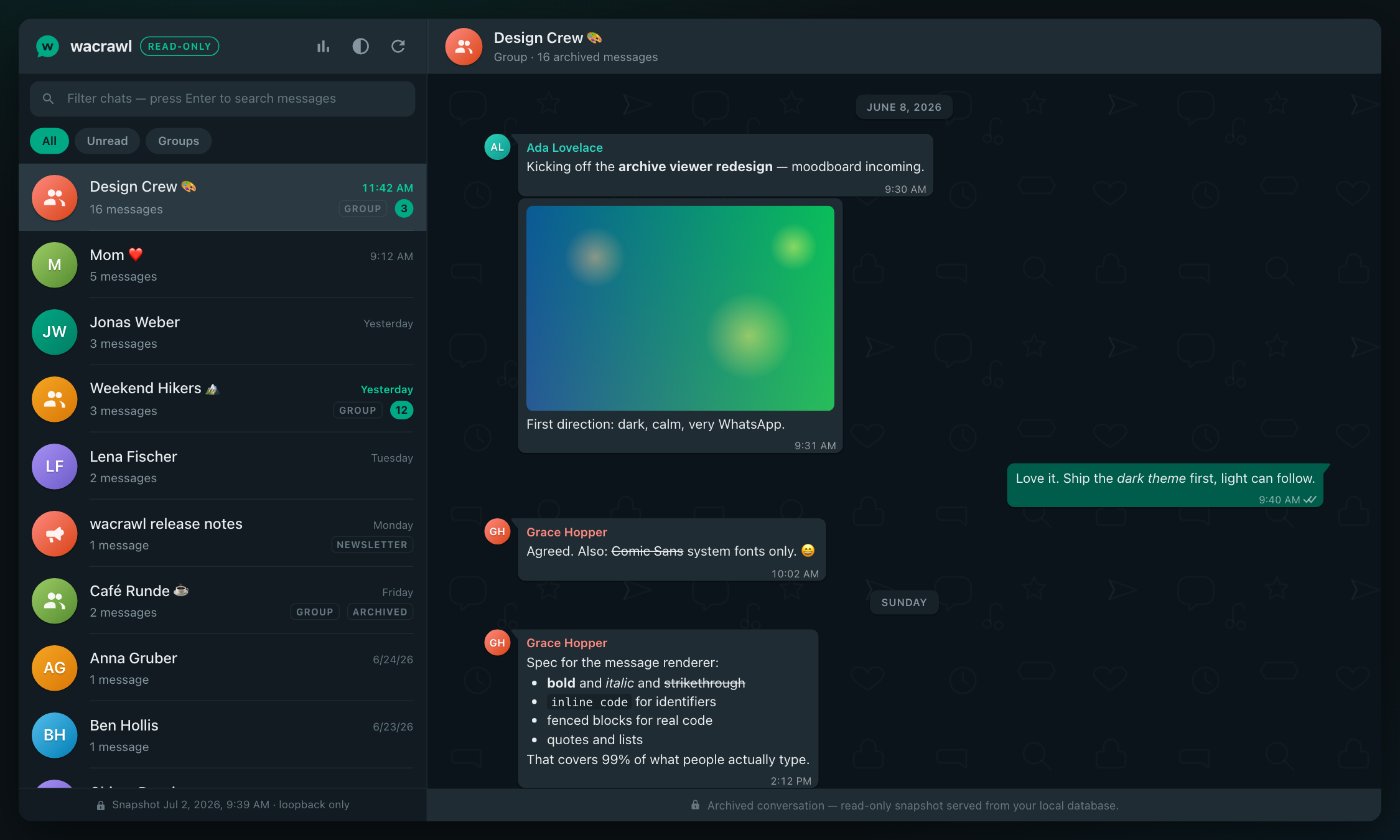
Task: Click Grace Hopper name on 10:02 AM message
Action: pos(567,532)
